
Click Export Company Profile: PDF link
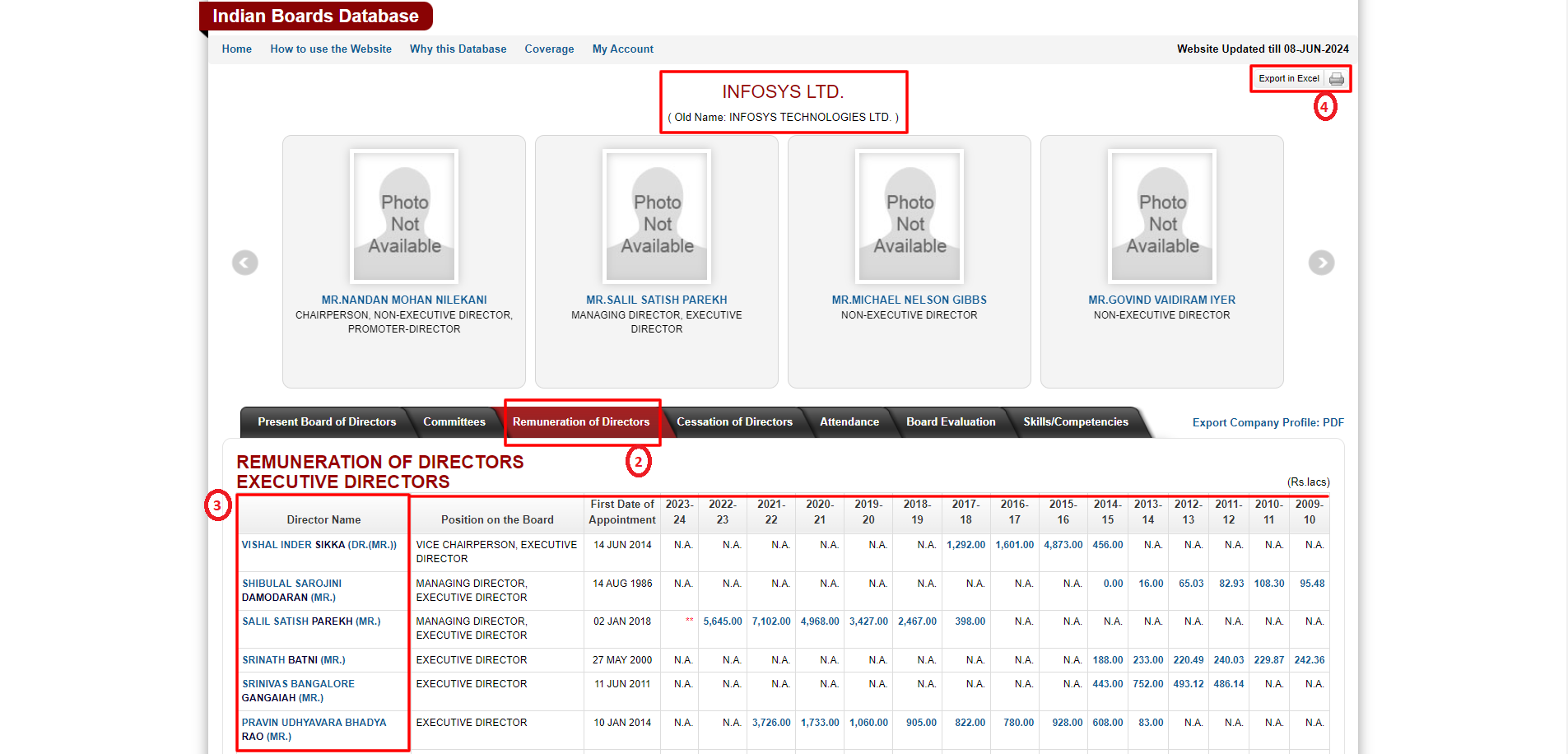(x=1268, y=423)
